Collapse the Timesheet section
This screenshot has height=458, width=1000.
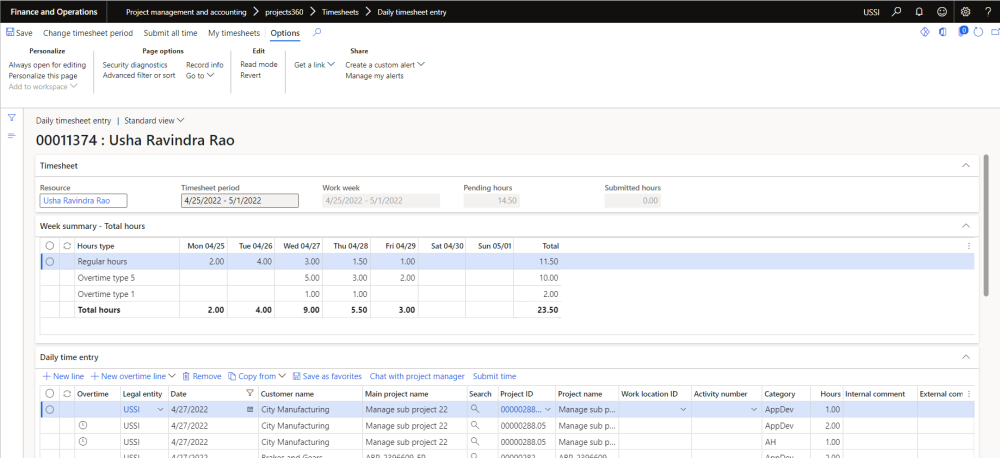pyautogui.click(x=965, y=165)
